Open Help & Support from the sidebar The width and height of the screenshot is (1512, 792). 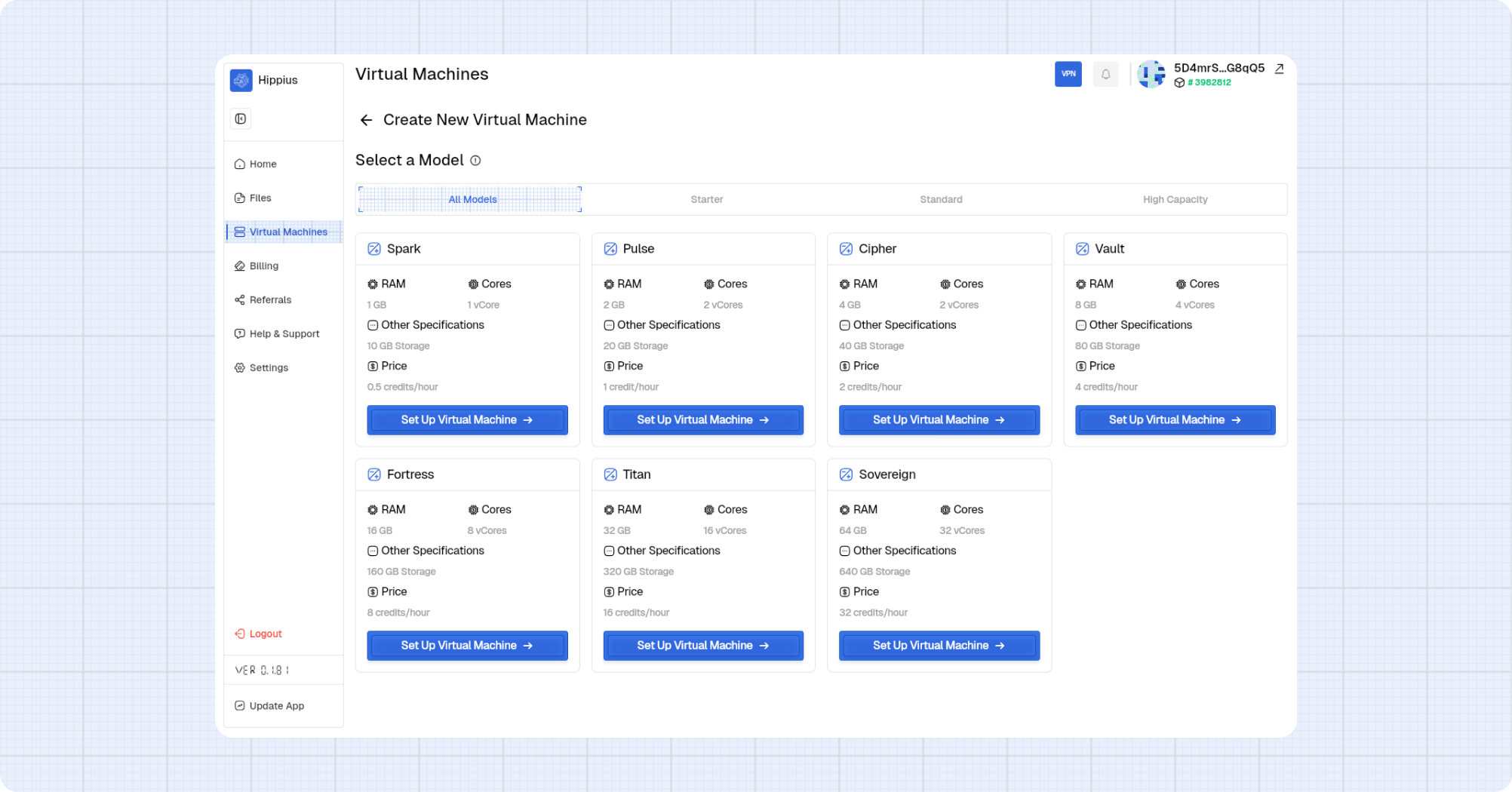[x=284, y=333]
